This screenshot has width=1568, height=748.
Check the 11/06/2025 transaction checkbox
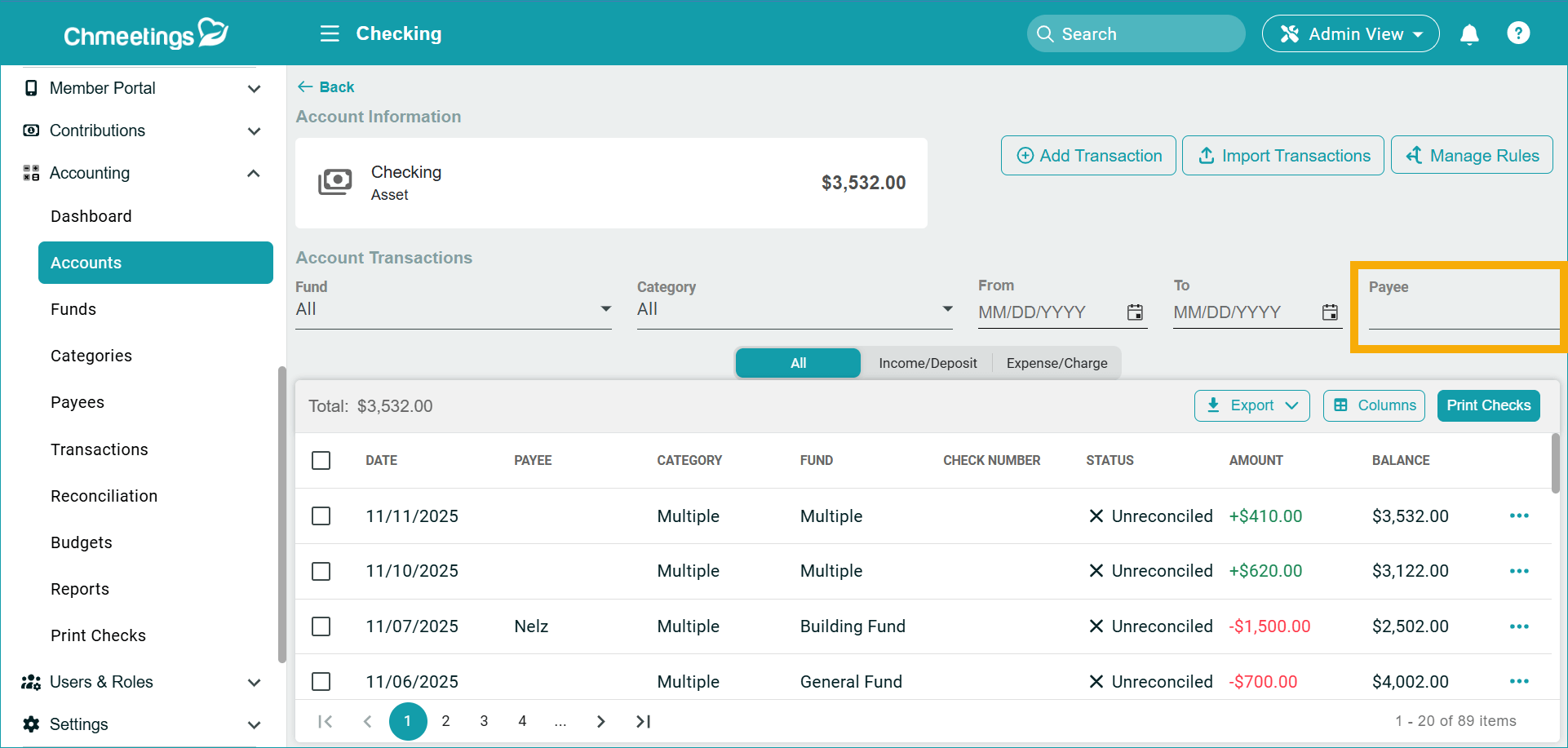point(321,681)
